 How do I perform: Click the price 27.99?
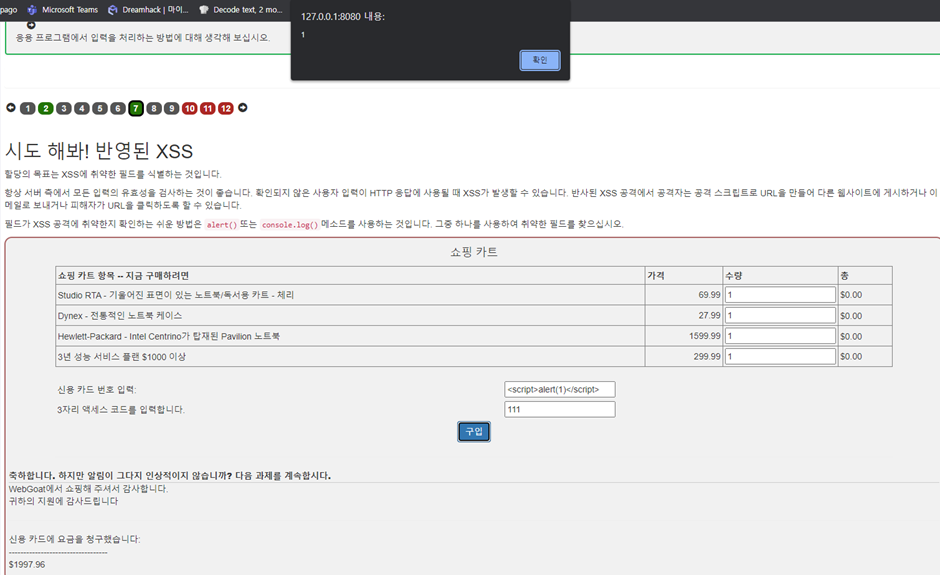pyautogui.click(x=709, y=315)
